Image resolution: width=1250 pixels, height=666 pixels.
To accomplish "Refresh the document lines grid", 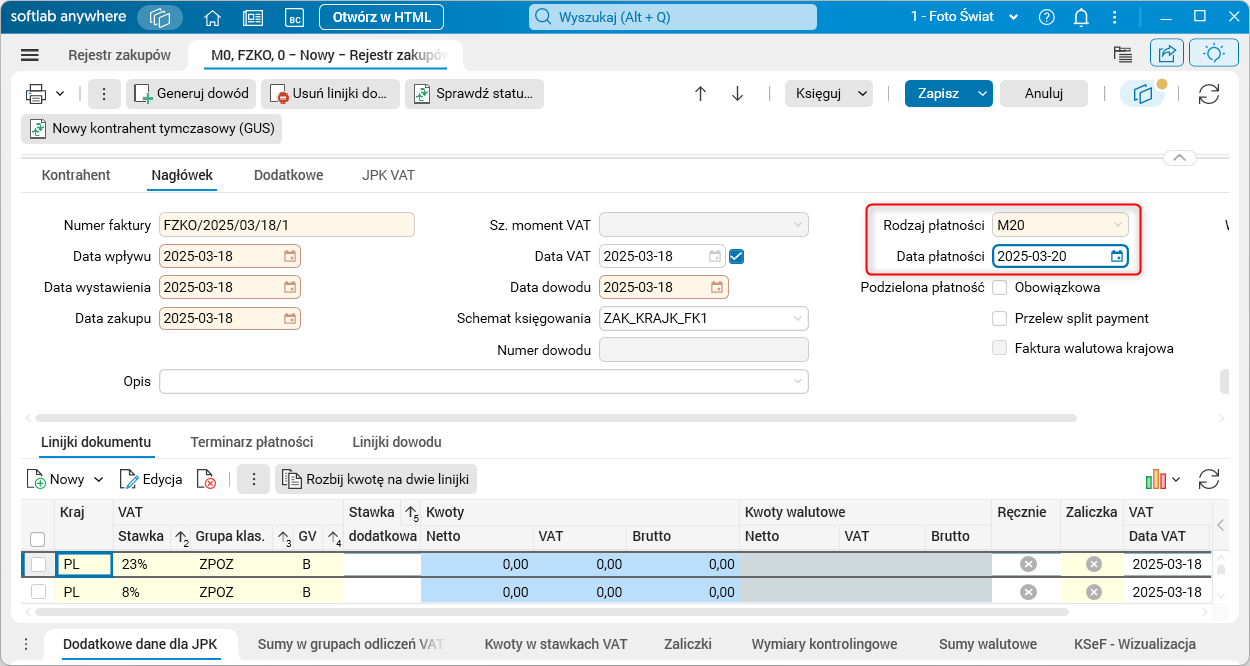I will pyautogui.click(x=1209, y=479).
